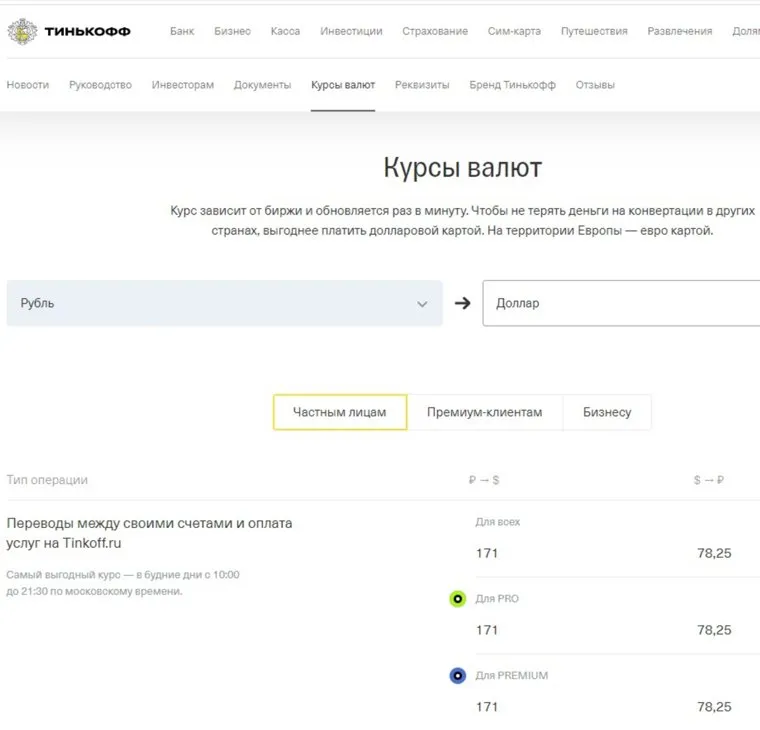The image size is (760, 730).
Task: Open the Реквизиты tab
Action: point(422,85)
